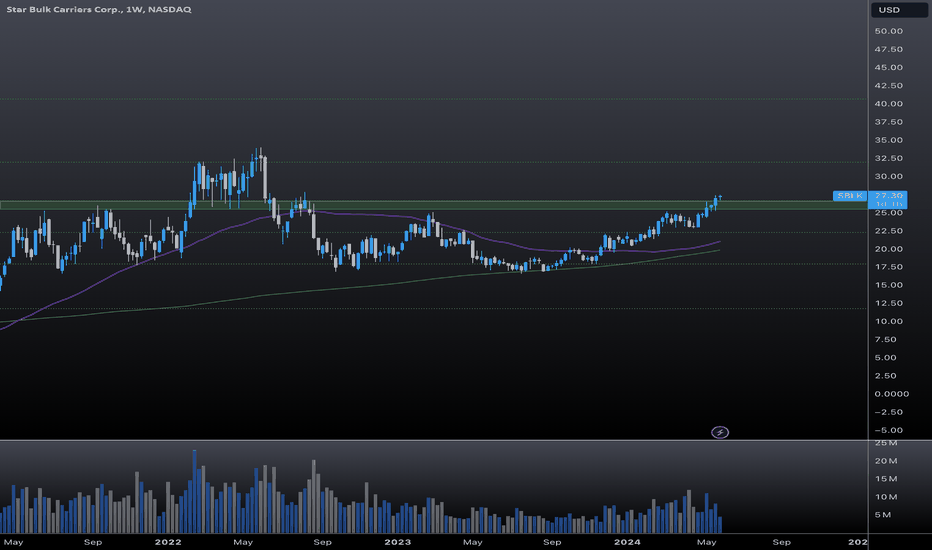Select the −2.50 price axis label
The image size is (932, 550).
[x=888, y=412]
